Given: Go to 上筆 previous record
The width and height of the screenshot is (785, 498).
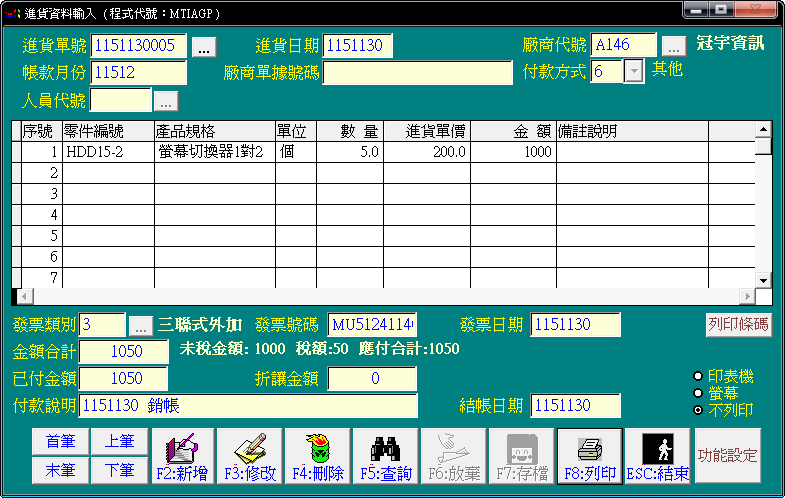Looking at the screenshot, I should (120, 441).
